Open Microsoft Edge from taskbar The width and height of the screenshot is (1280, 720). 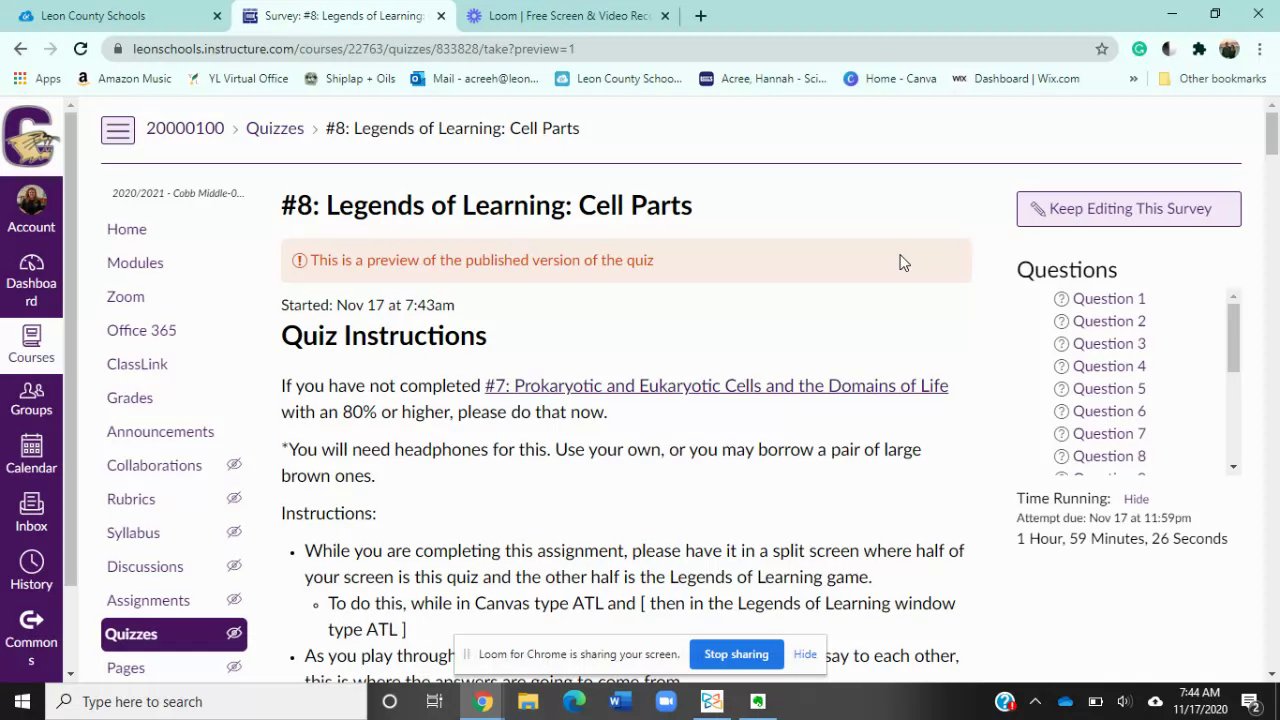(573, 701)
